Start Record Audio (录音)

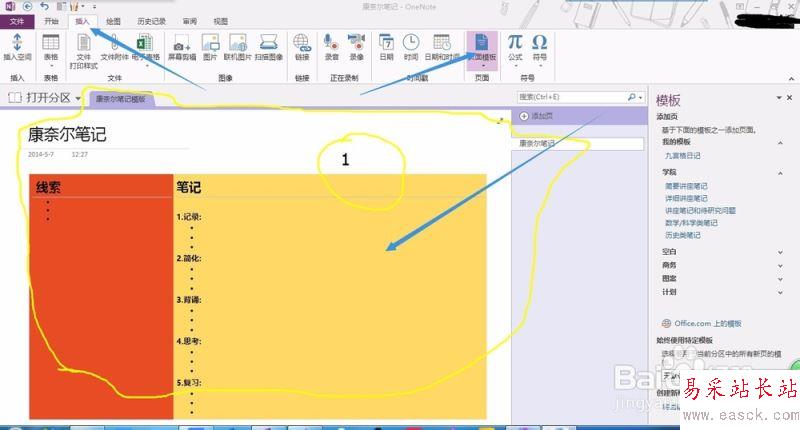coord(331,42)
